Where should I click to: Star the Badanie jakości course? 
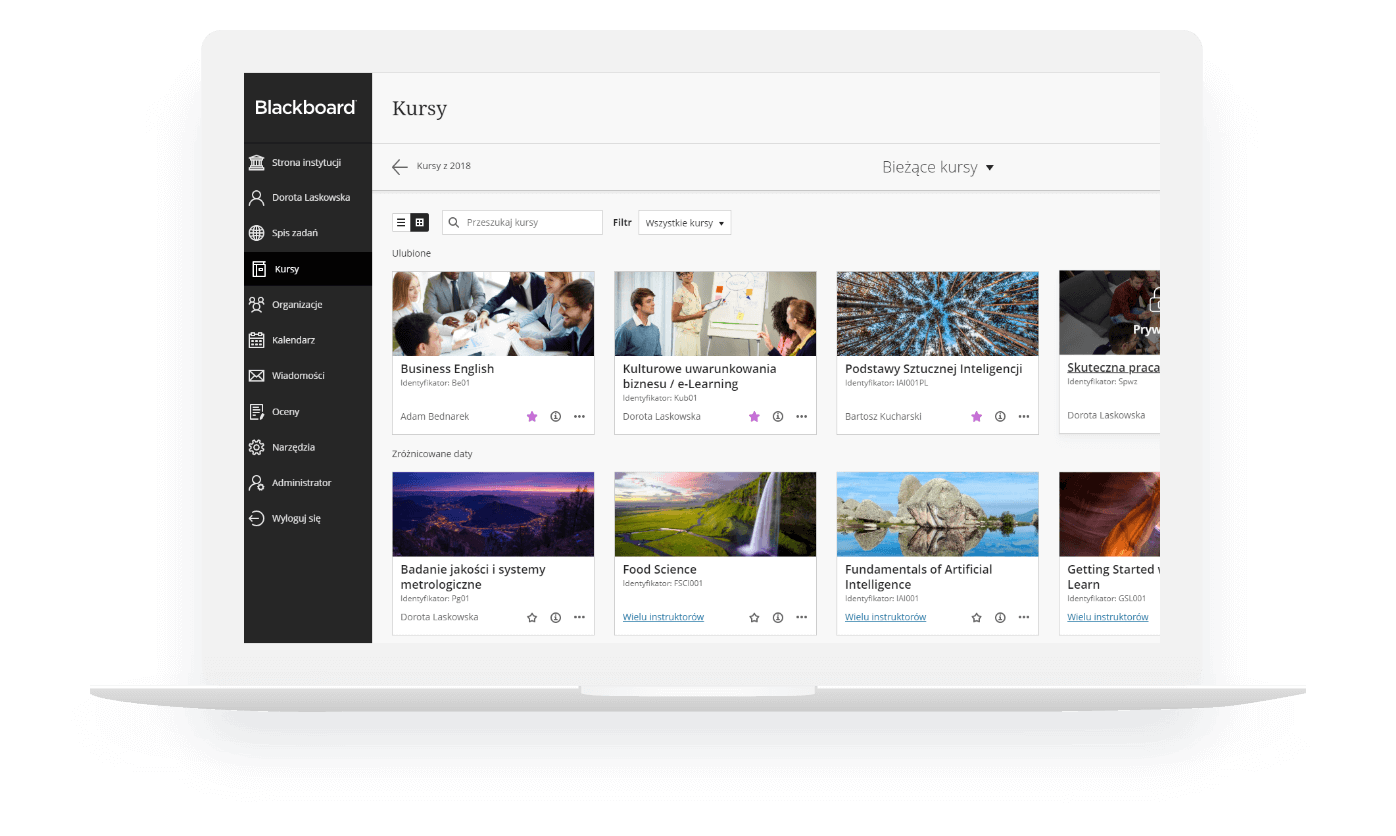click(x=532, y=618)
